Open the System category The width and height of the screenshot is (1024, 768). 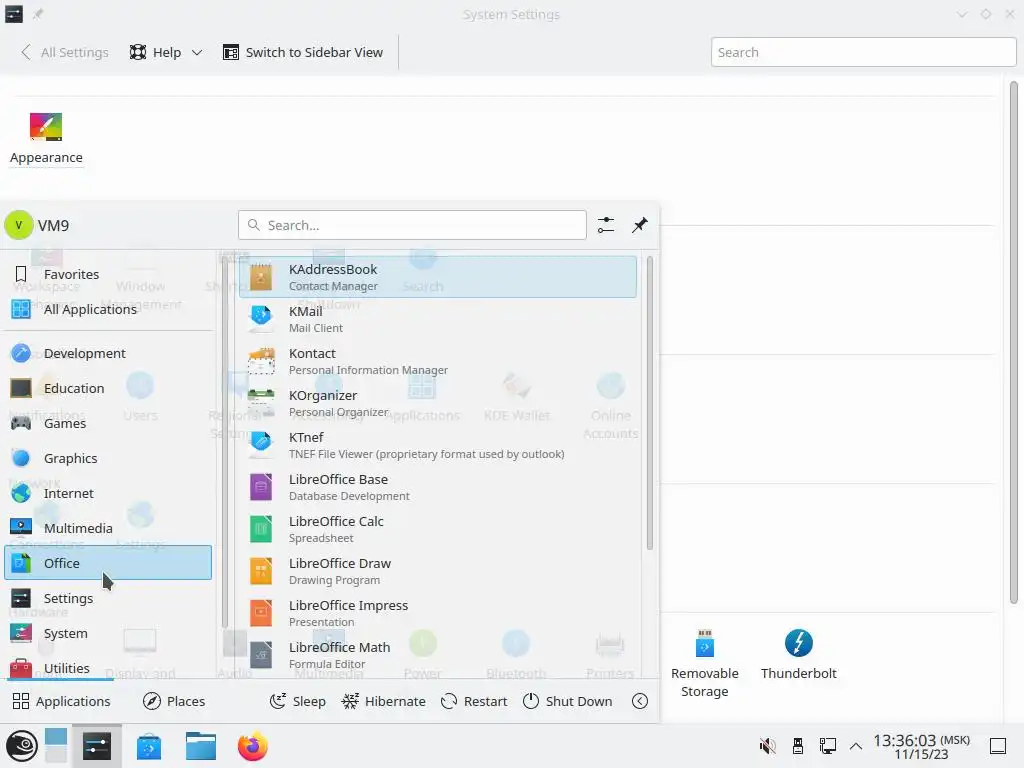point(108,633)
